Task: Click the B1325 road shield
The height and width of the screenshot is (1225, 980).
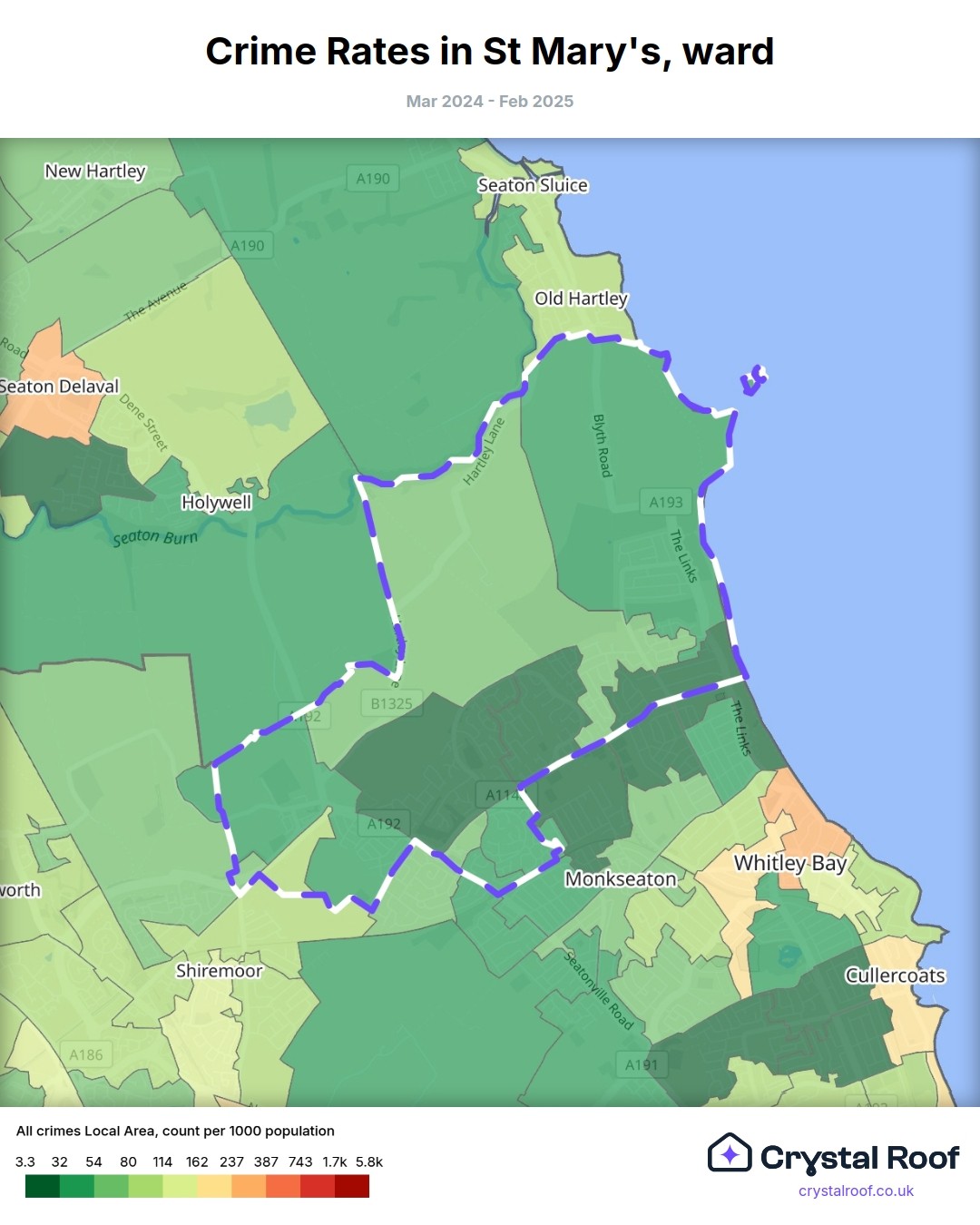Action: (392, 703)
